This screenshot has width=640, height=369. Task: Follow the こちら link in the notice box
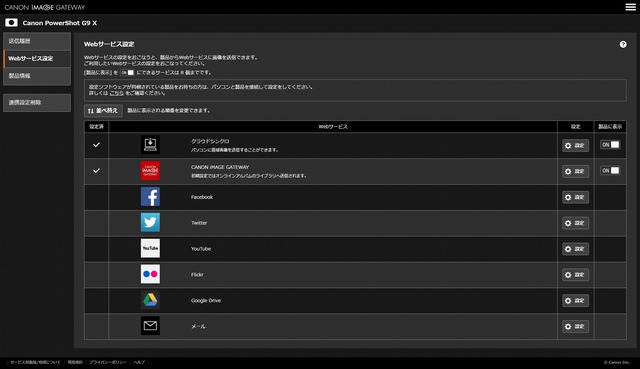(x=116, y=93)
